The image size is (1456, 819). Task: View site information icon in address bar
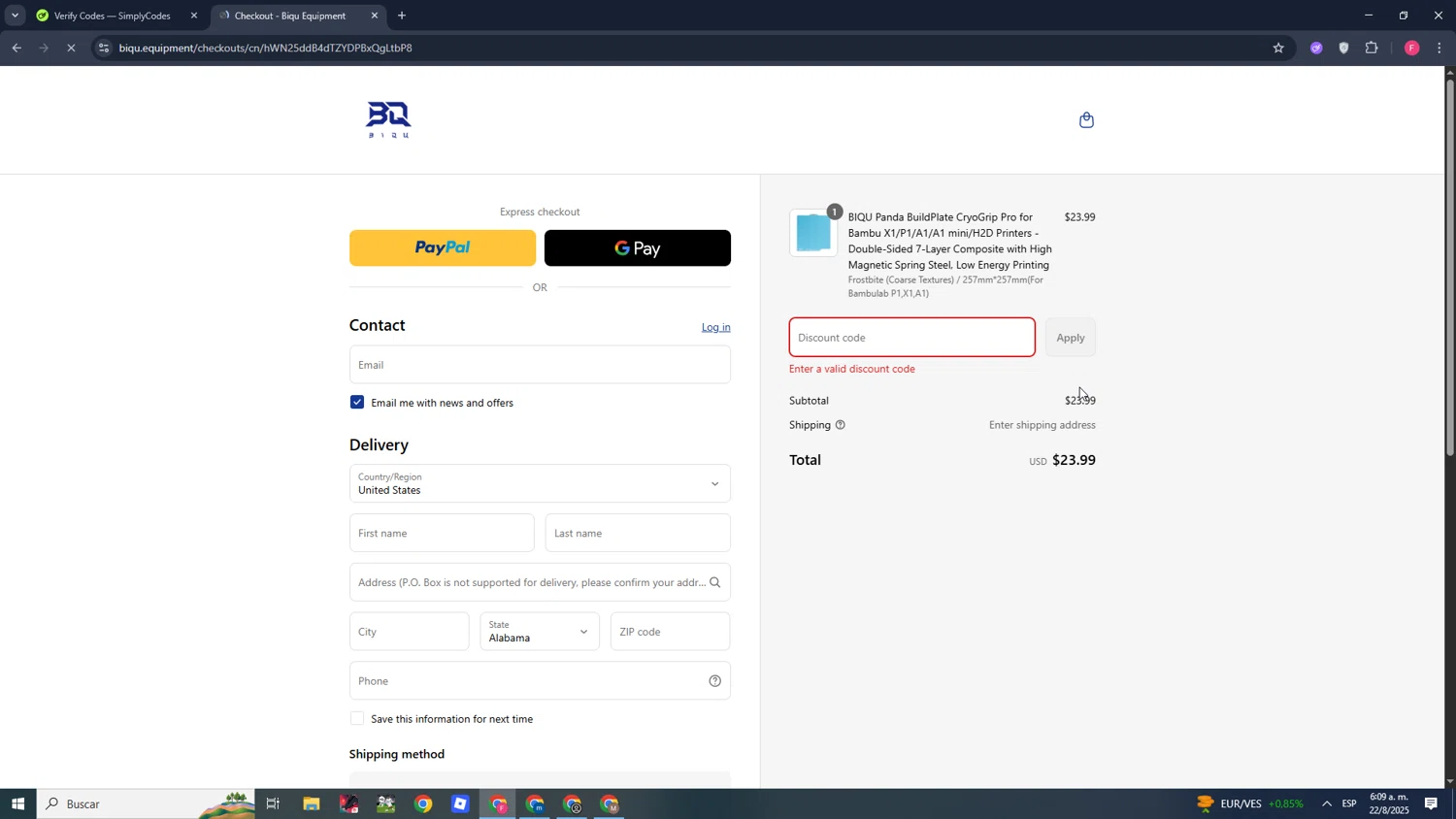104,48
